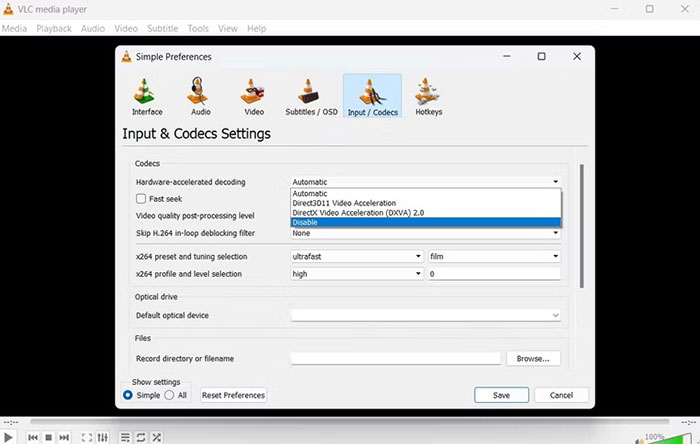
Task: Open the Hotkeys preferences category
Action: point(429,97)
